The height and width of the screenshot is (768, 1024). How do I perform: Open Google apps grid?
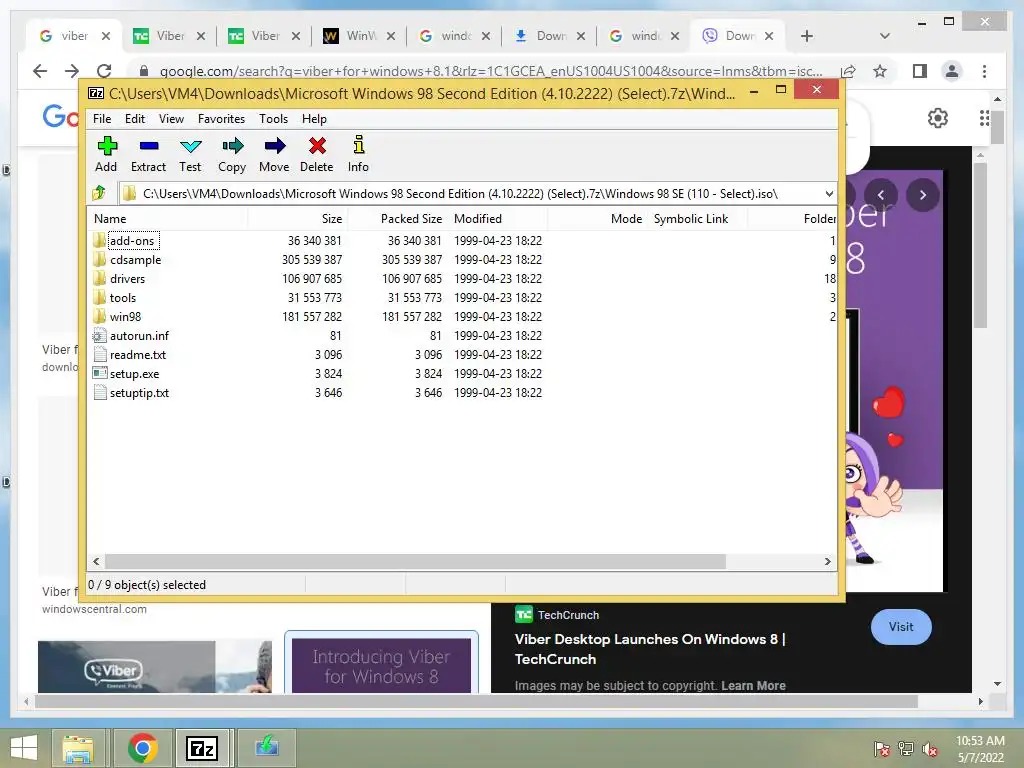point(984,118)
